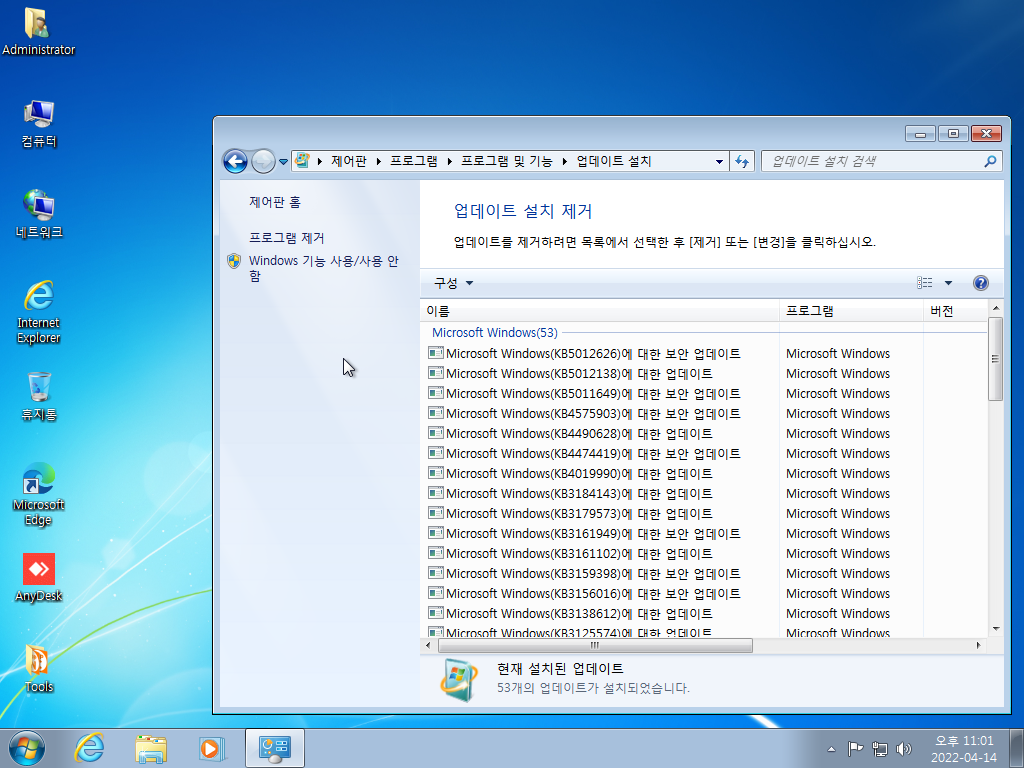Select update KB4490628 row

703,434
